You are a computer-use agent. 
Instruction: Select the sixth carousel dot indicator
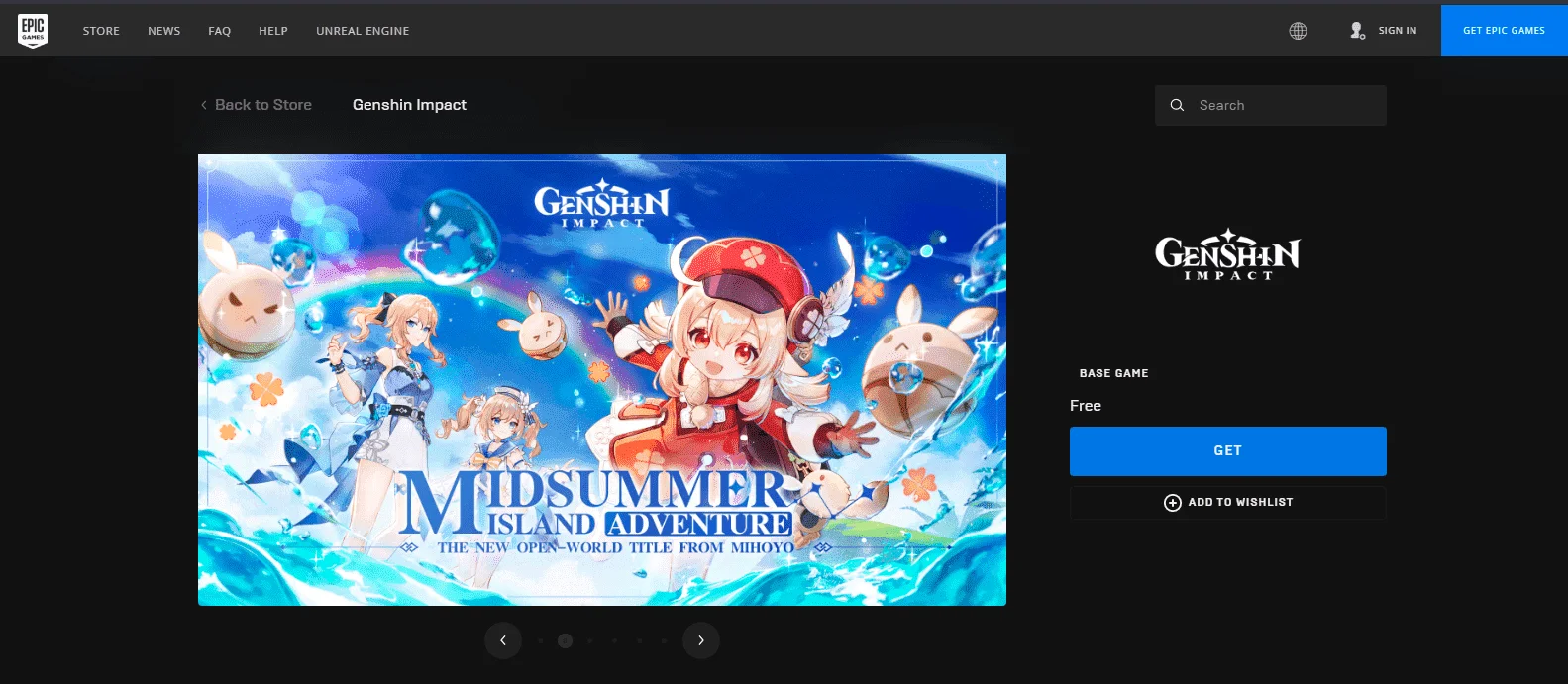point(664,640)
